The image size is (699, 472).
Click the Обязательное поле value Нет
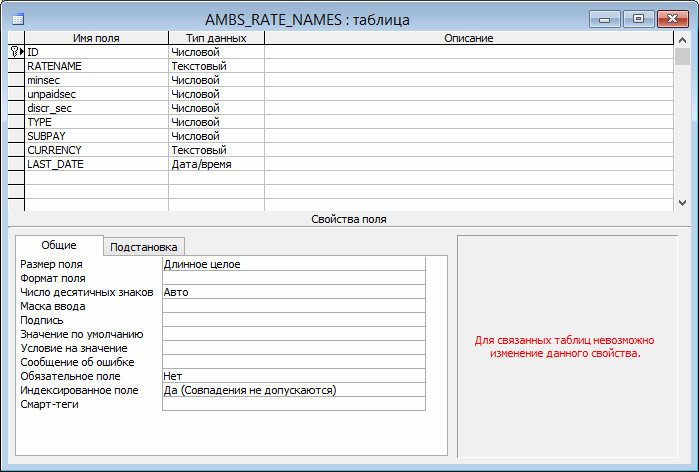point(293,376)
